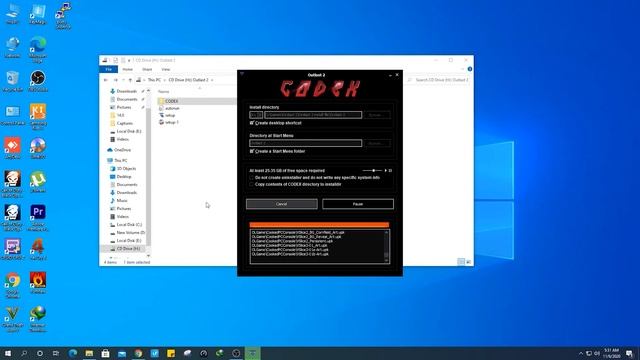Toggle Create desktop shortcut checkbox
The width and height of the screenshot is (640, 360).
tap(252, 123)
